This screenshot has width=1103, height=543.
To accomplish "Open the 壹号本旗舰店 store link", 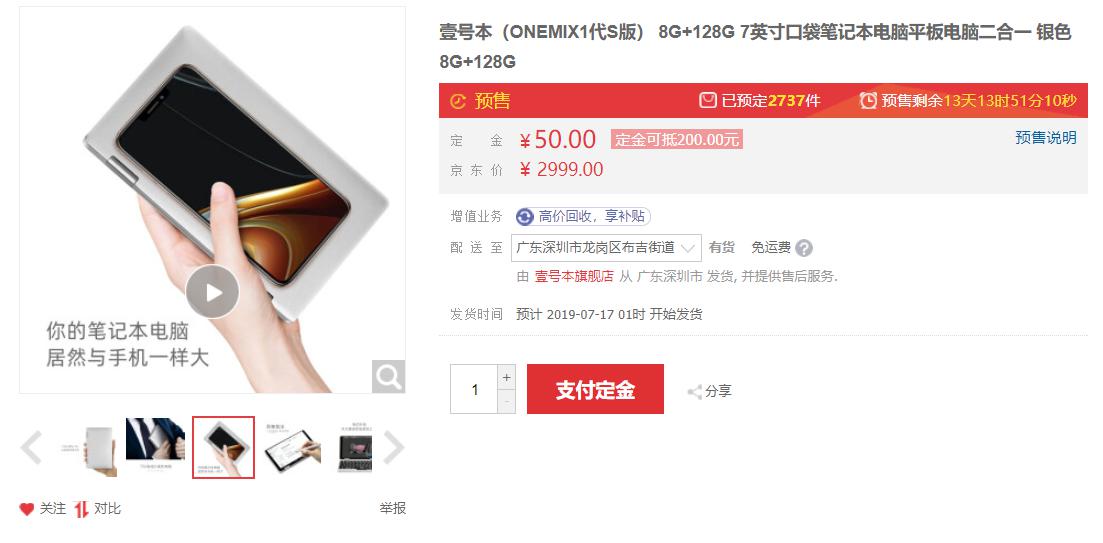I will pyautogui.click(x=574, y=276).
